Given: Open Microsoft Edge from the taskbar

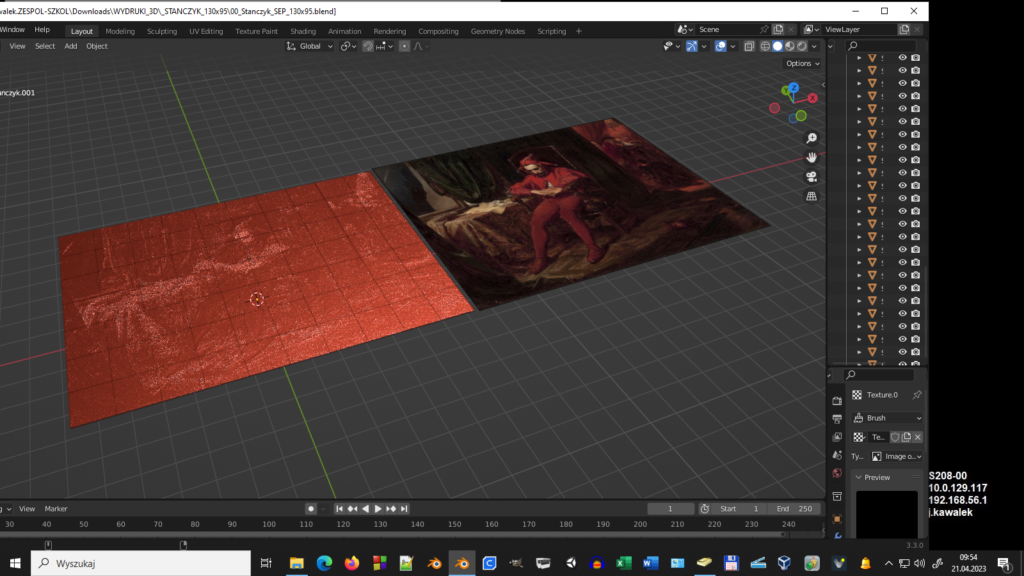Looking at the screenshot, I should point(324,563).
